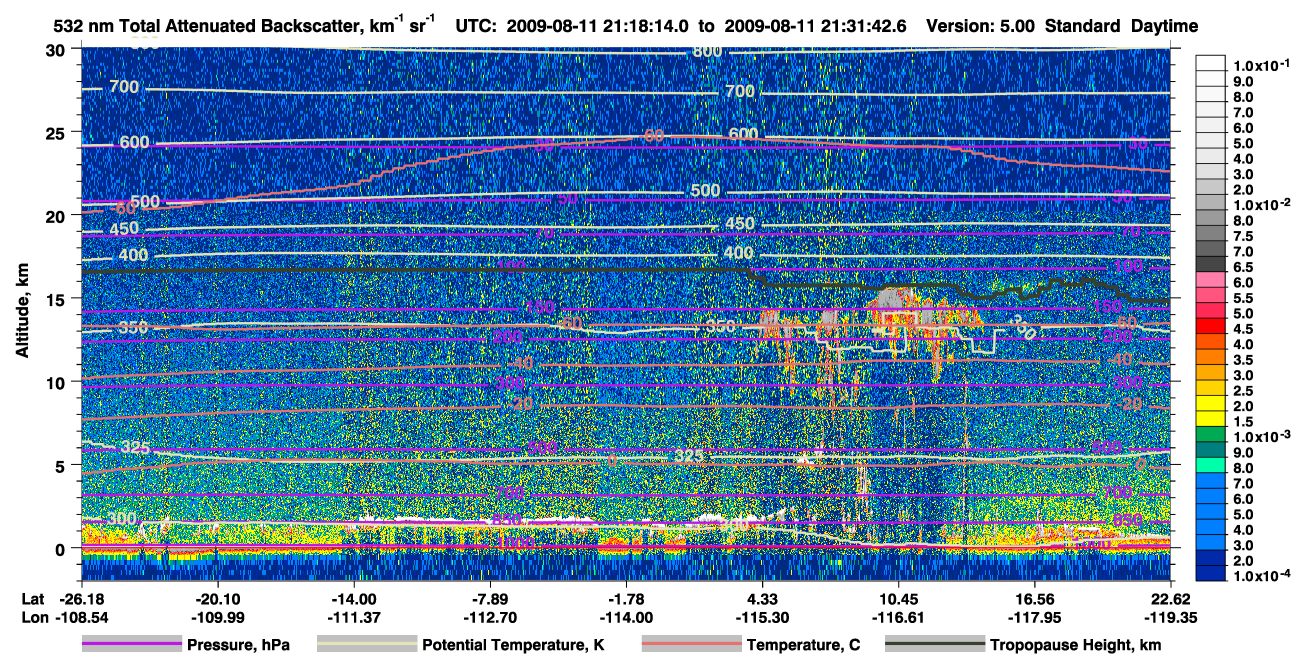Click the '800' contour label at plot top

(707, 52)
